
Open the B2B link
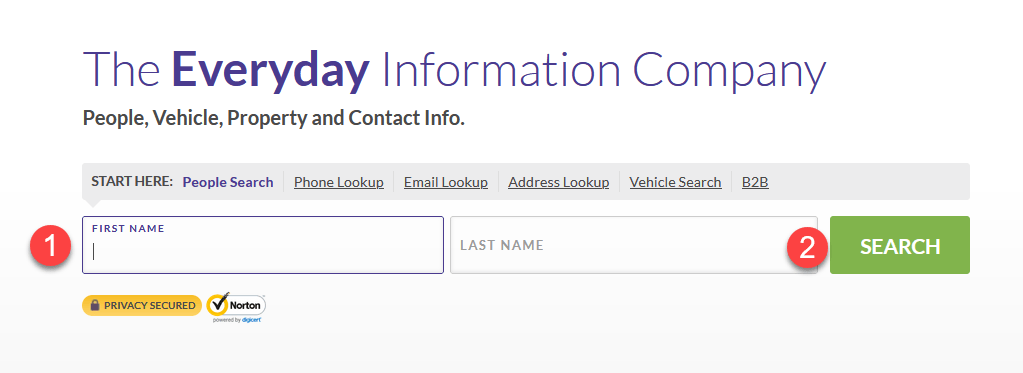pyautogui.click(x=755, y=182)
